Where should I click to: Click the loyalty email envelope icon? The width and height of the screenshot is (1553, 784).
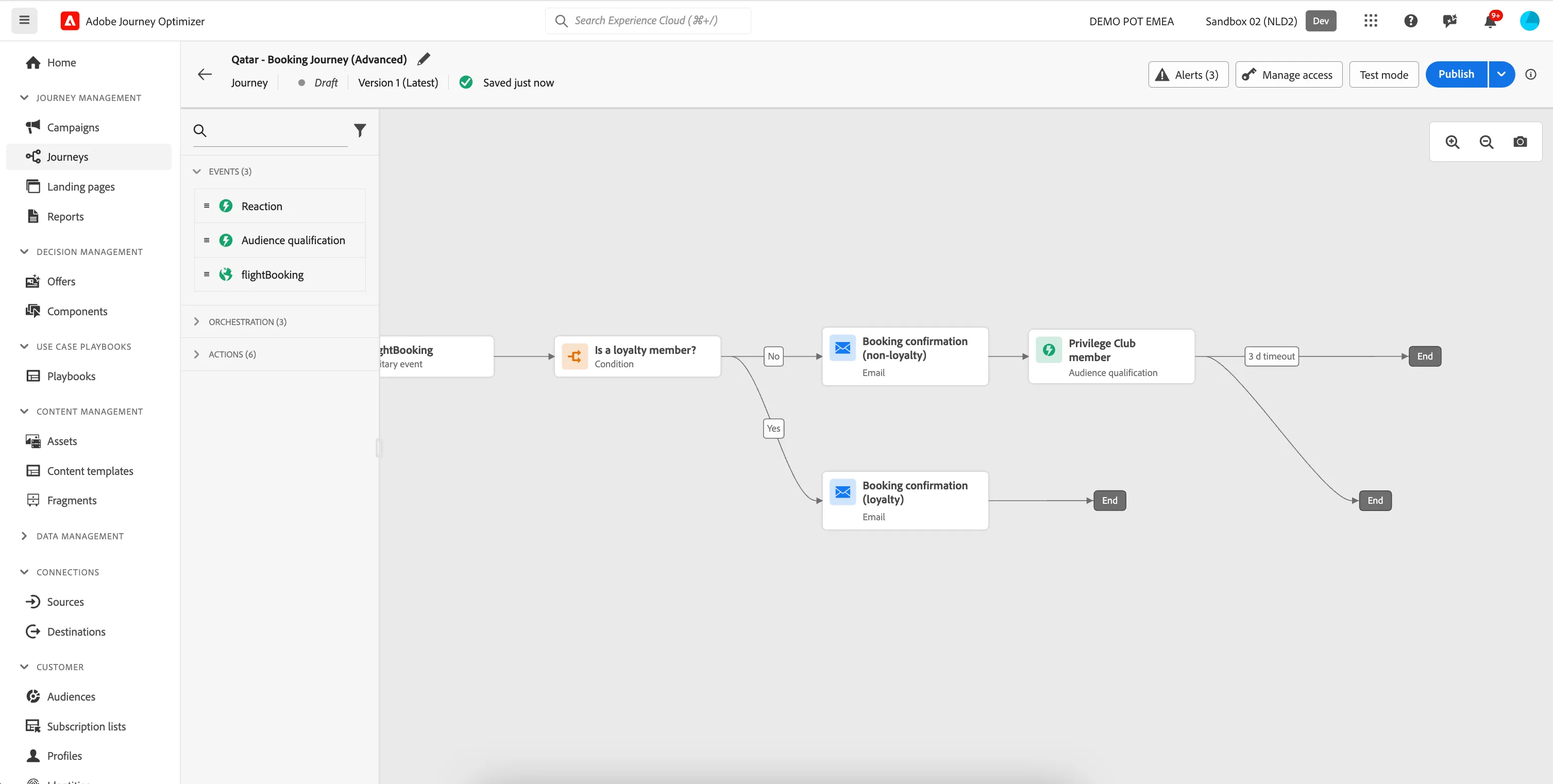click(x=843, y=492)
